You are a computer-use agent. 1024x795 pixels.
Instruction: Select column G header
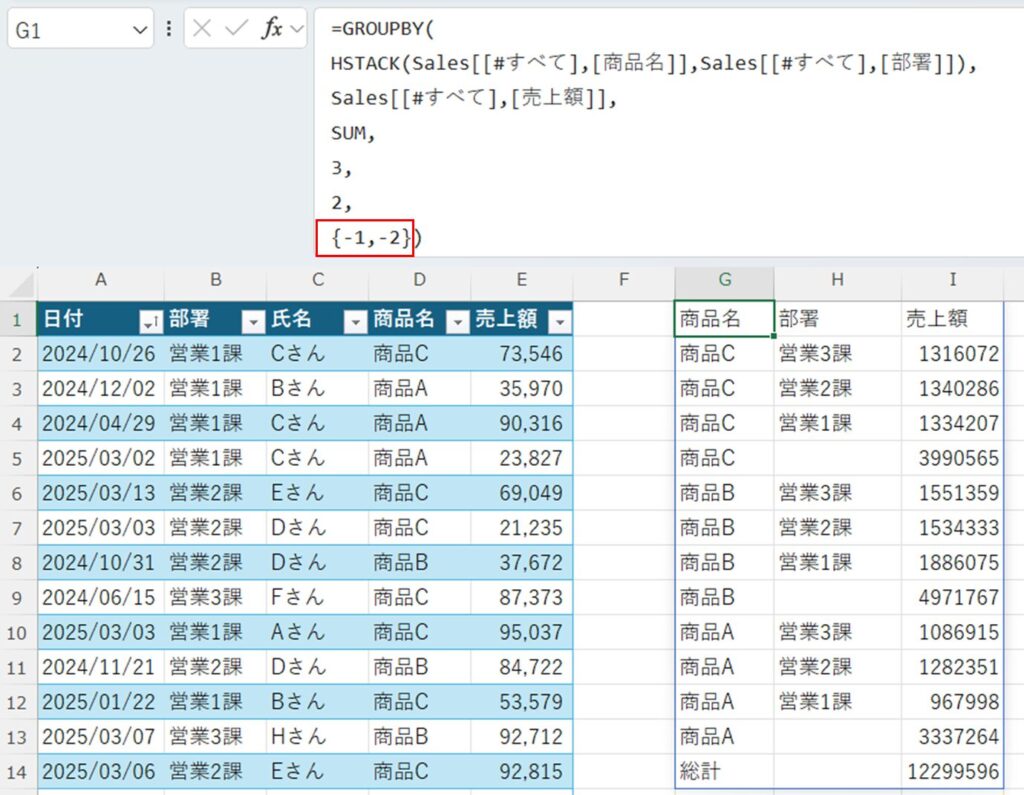pyautogui.click(x=725, y=280)
